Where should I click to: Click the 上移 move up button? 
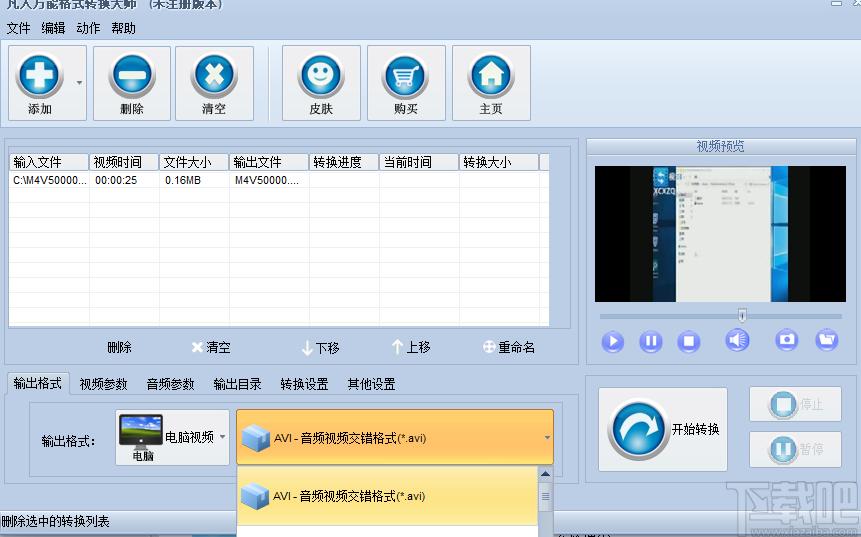click(411, 347)
